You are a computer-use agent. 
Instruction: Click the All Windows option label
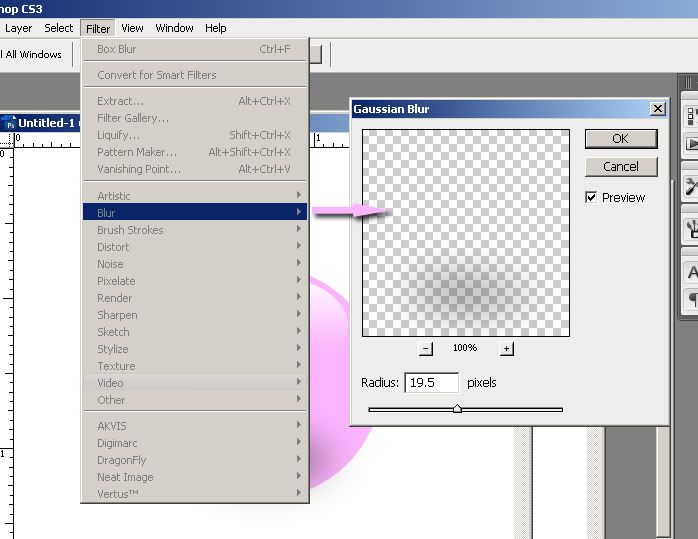(33, 54)
